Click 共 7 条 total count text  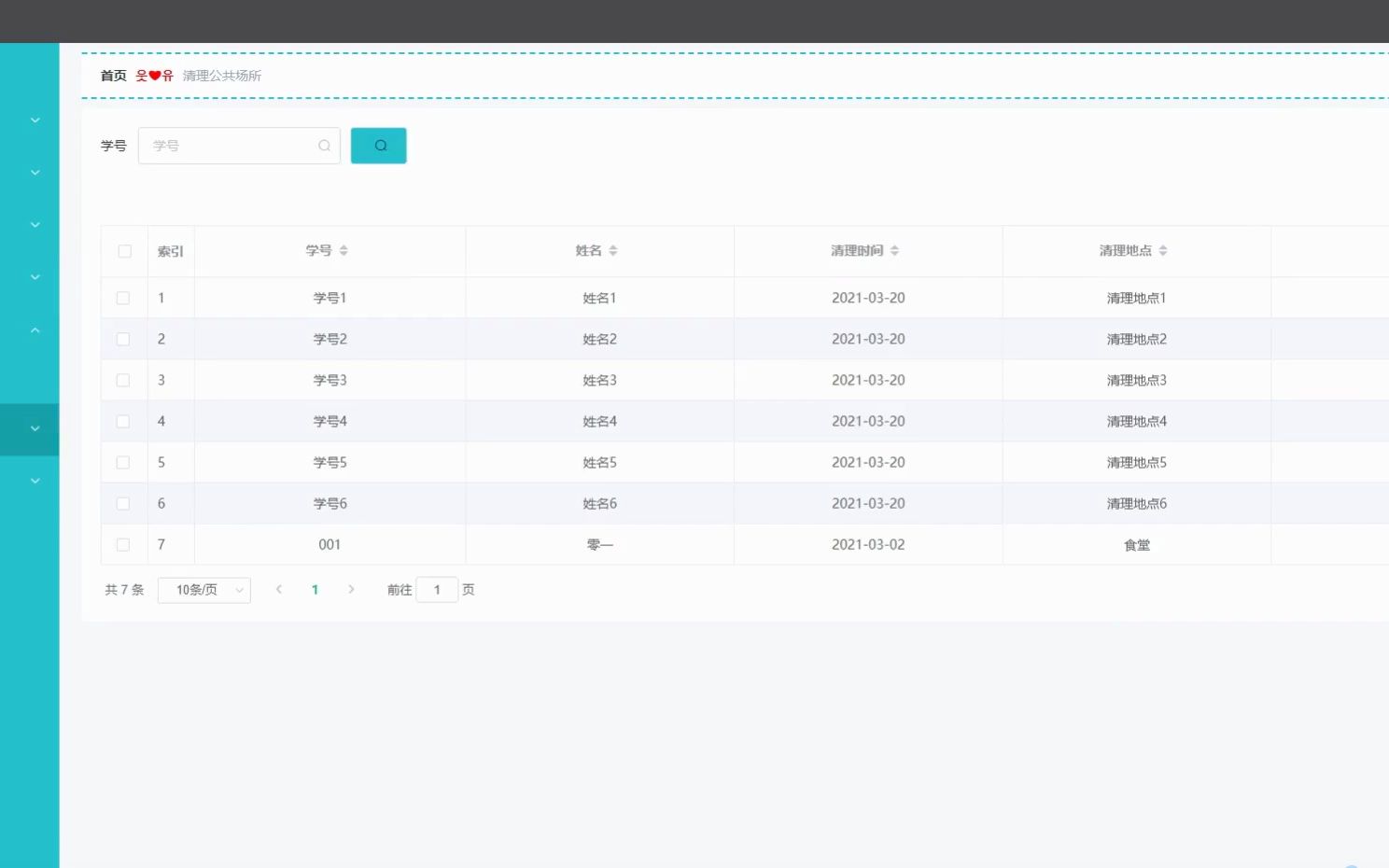click(x=124, y=590)
